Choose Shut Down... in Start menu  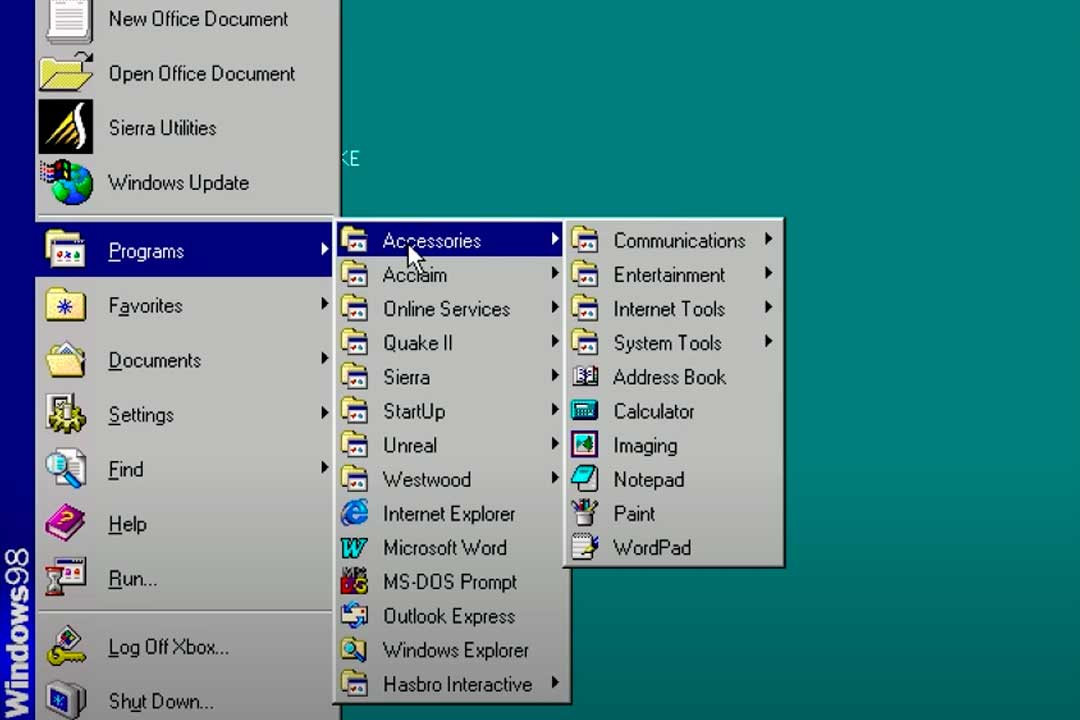[185, 701]
